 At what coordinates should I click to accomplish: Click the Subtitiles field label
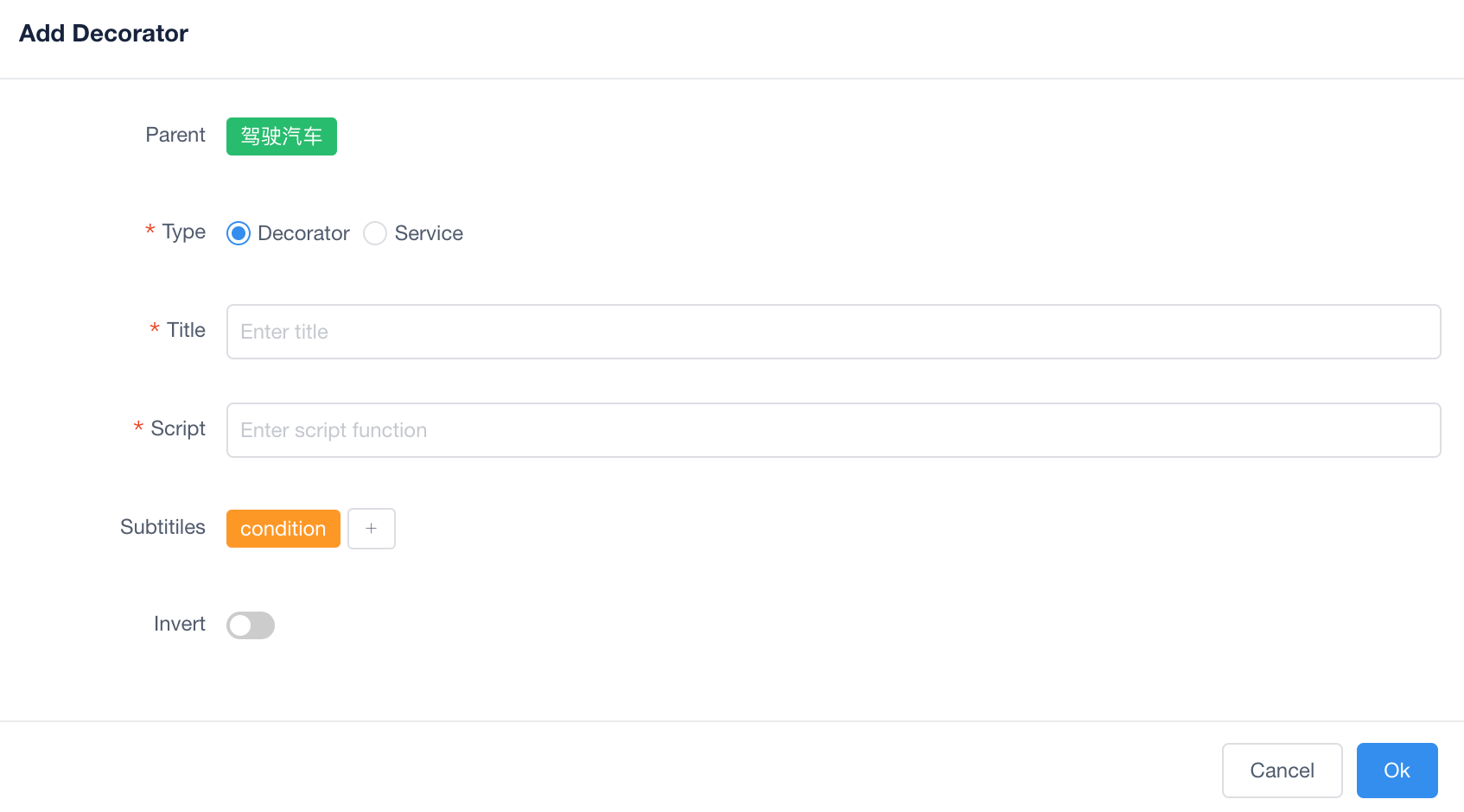[162, 527]
